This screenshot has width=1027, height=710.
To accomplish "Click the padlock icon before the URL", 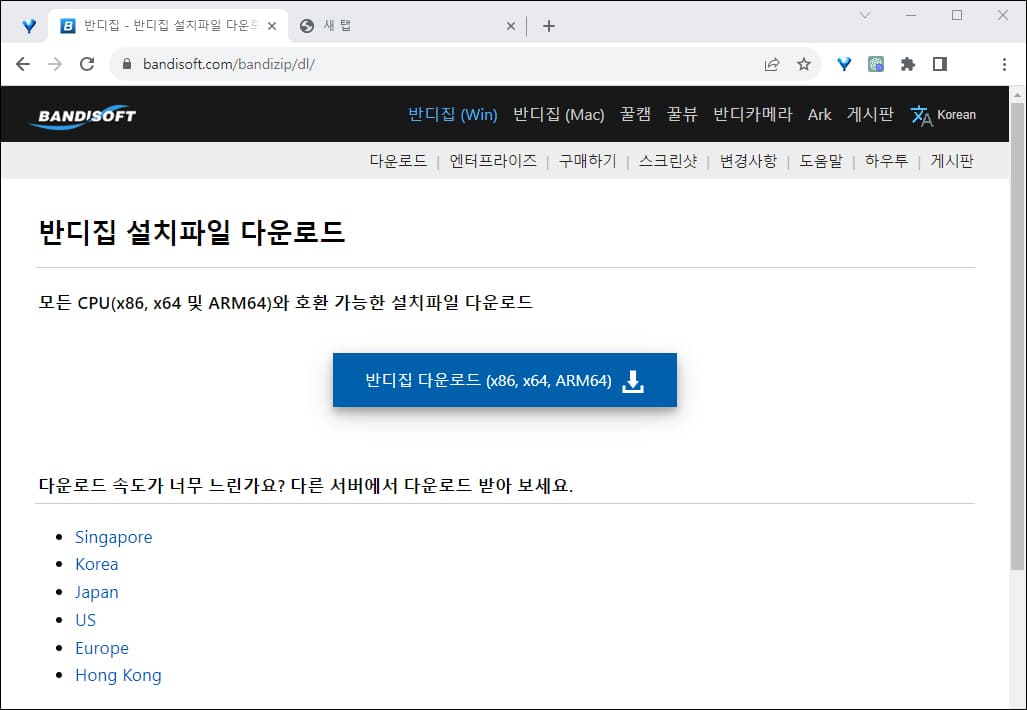I will click(x=126, y=62).
